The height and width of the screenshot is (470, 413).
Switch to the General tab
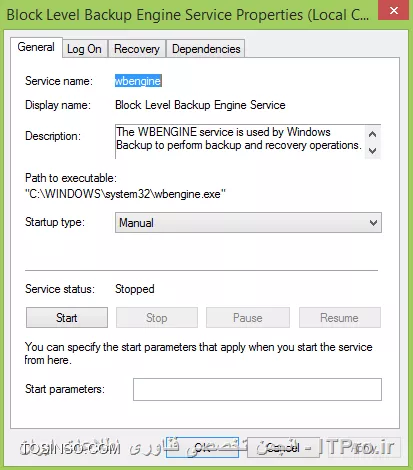[x=36, y=47]
